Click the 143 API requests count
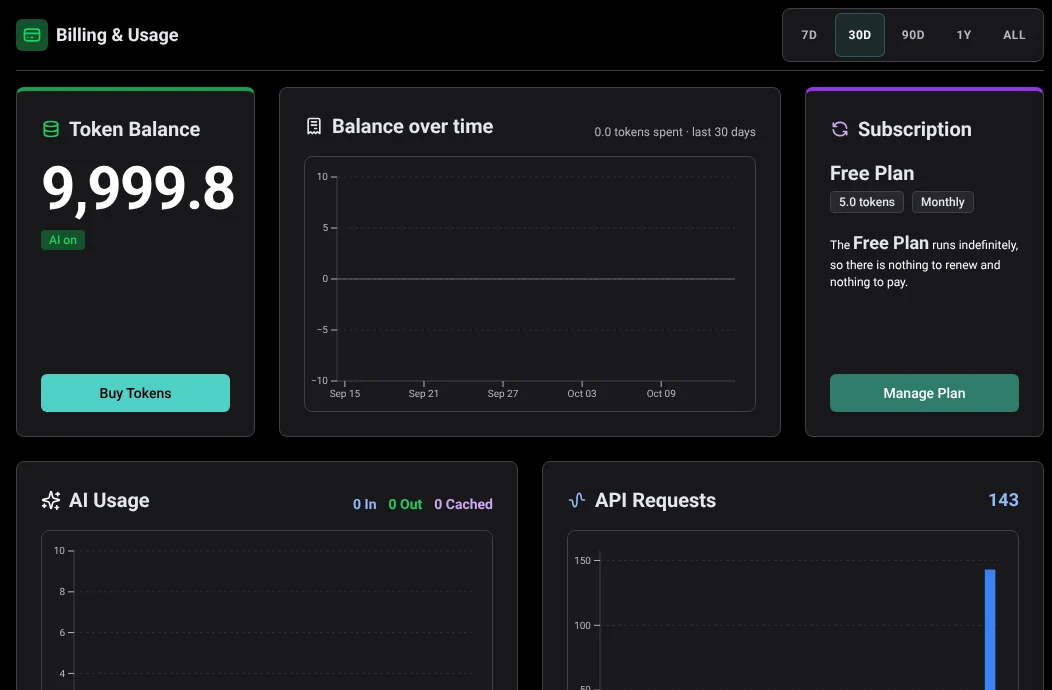The height and width of the screenshot is (690, 1052). click(x=1004, y=500)
